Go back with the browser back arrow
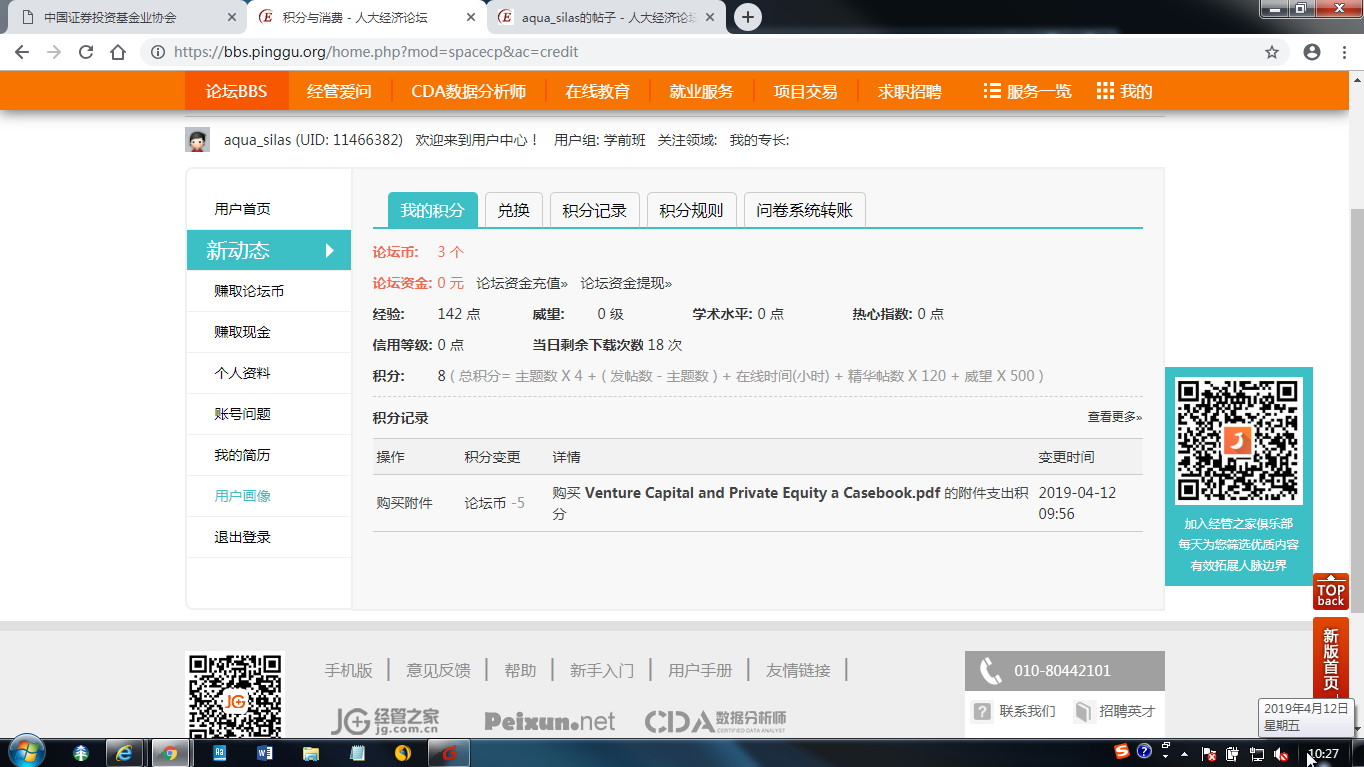Screen dimensions: 1364x767 [x=23, y=52]
